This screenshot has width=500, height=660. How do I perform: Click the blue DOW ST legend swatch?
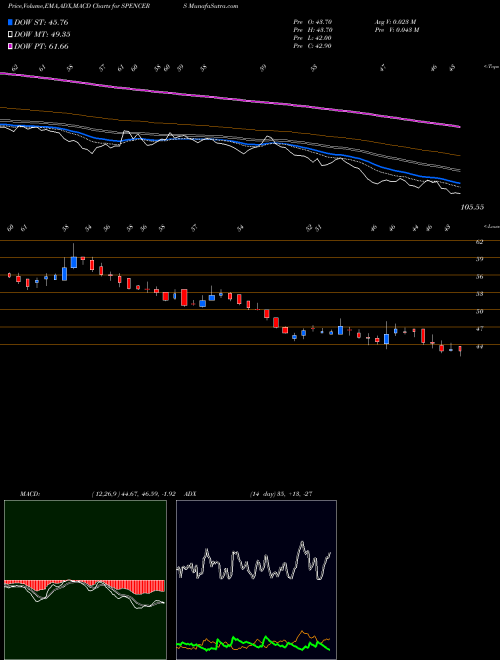(11, 22)
